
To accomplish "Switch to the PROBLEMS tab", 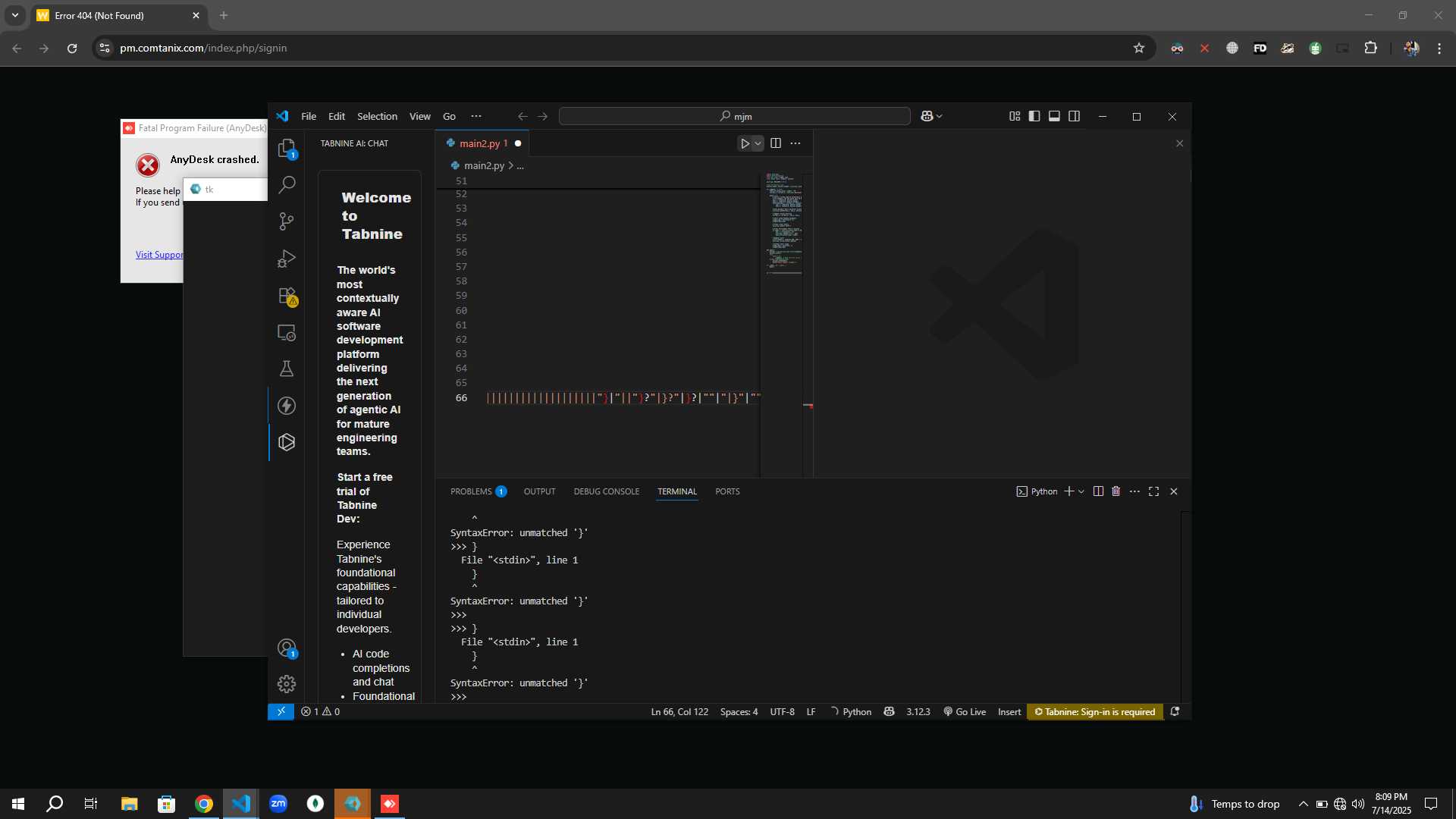I will pyautogui.click(x=478, y=491).
